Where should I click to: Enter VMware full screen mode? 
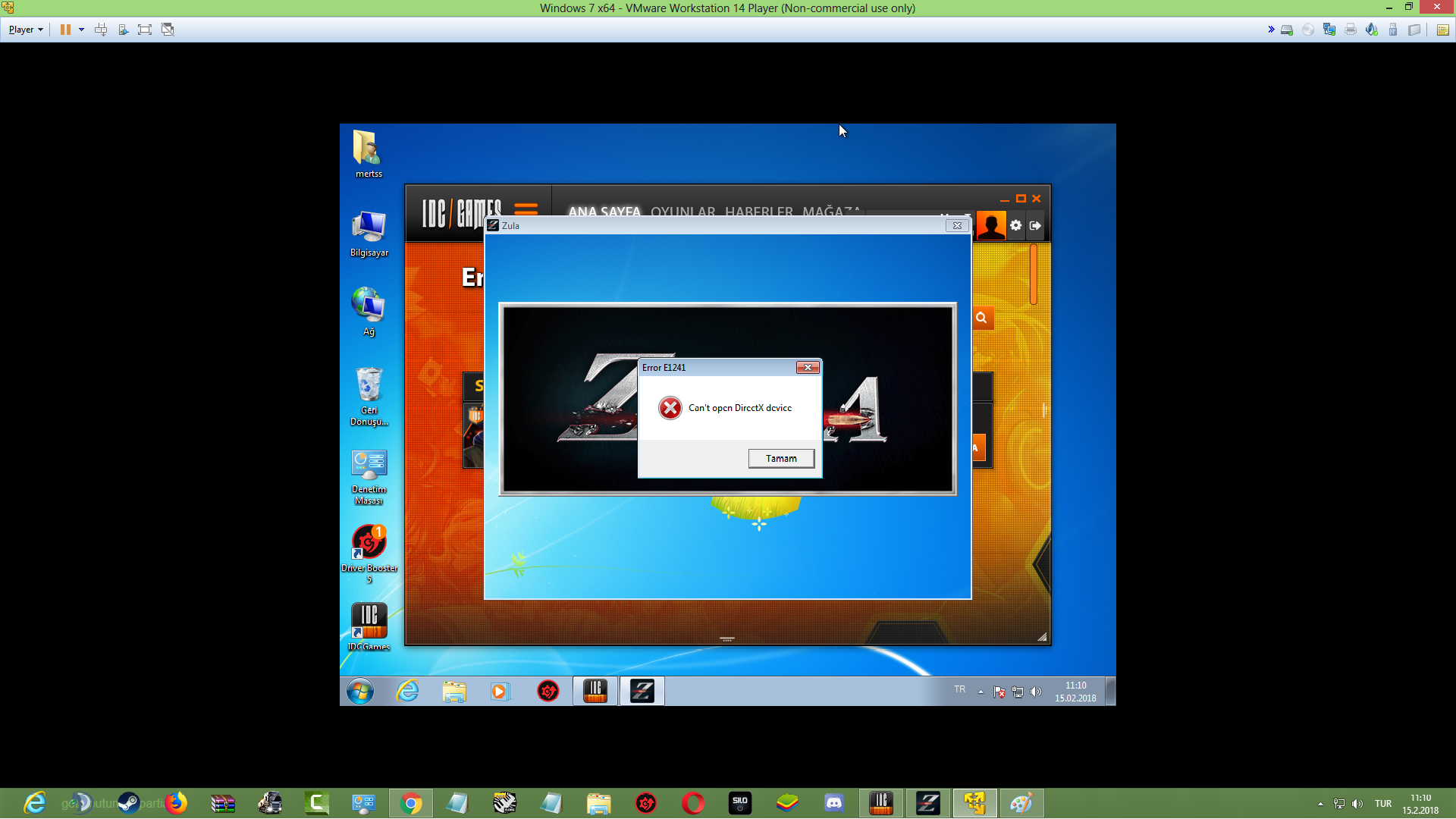[x=145, y=30]
